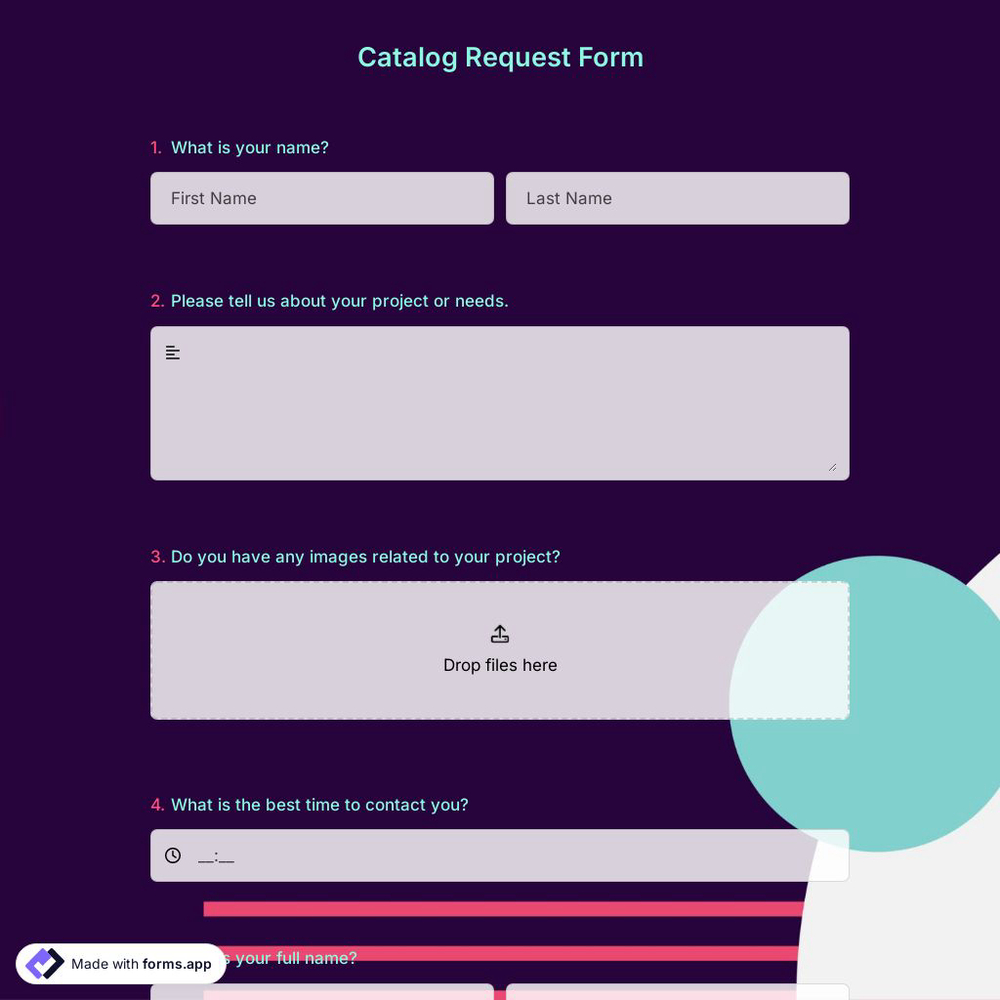This screenshot has height=1000, width=1000.
Task: Click the question about images related to your project
Action: (x=364, y=557)
